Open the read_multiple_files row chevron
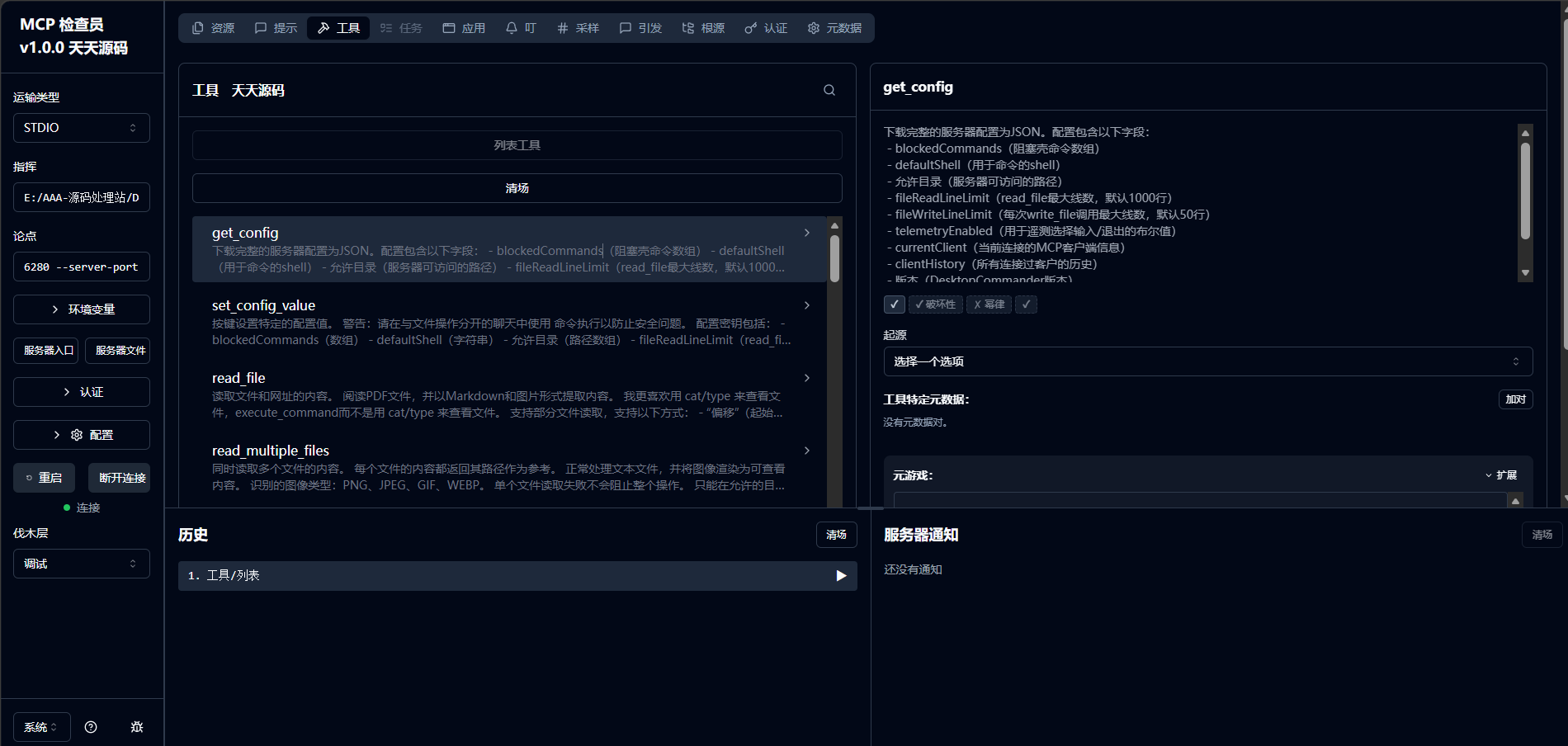This screenshot has width=1568, height=746. tap(806, 451)
